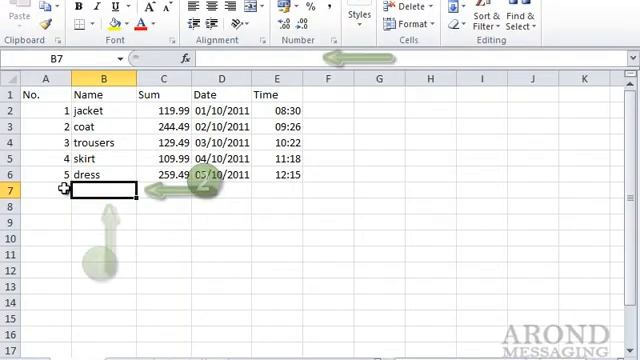
Task: Click the Name Box showing B7
Action: coord(57,59)
